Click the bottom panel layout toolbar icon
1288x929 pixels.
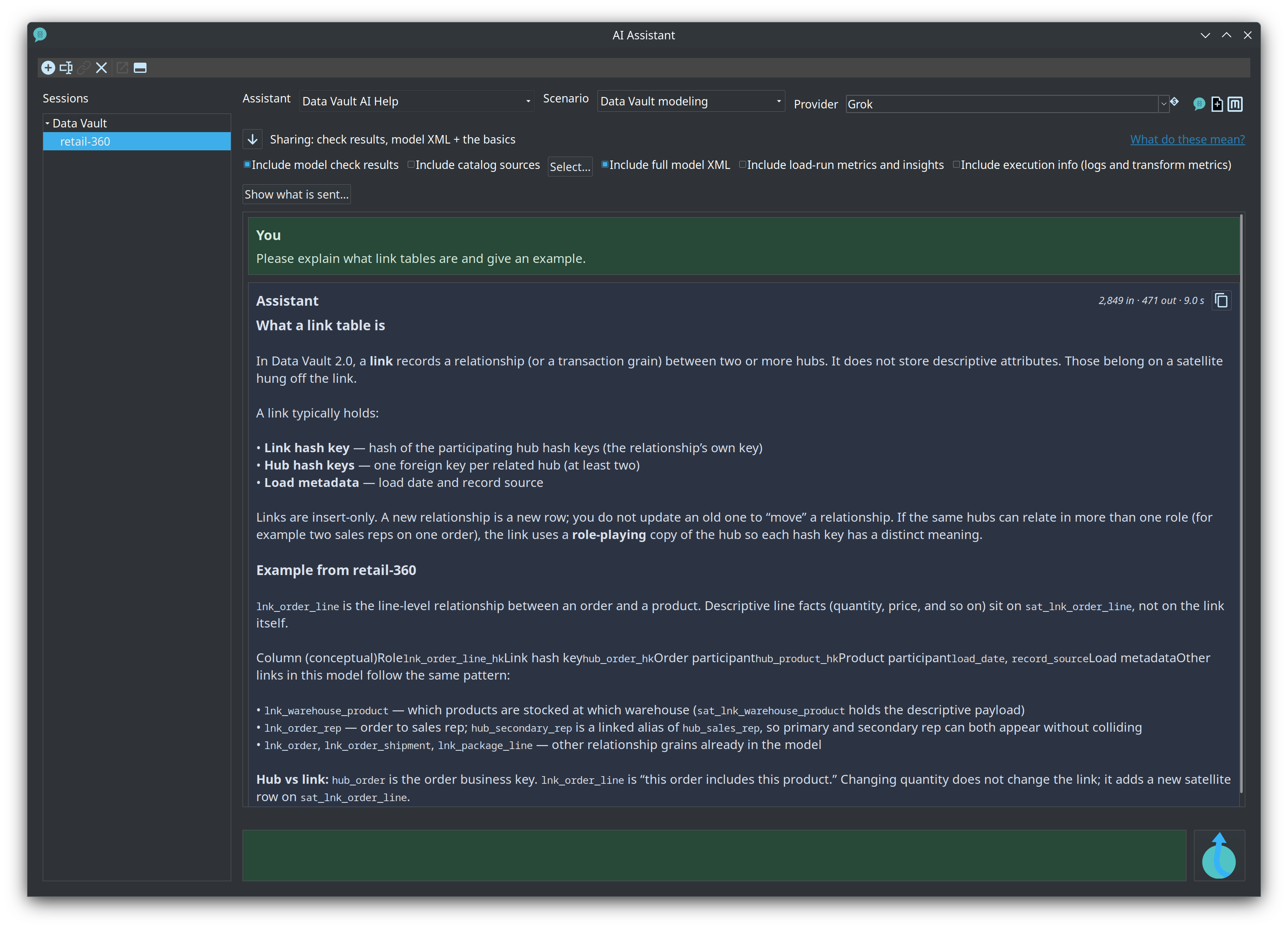tap(140, 68)
